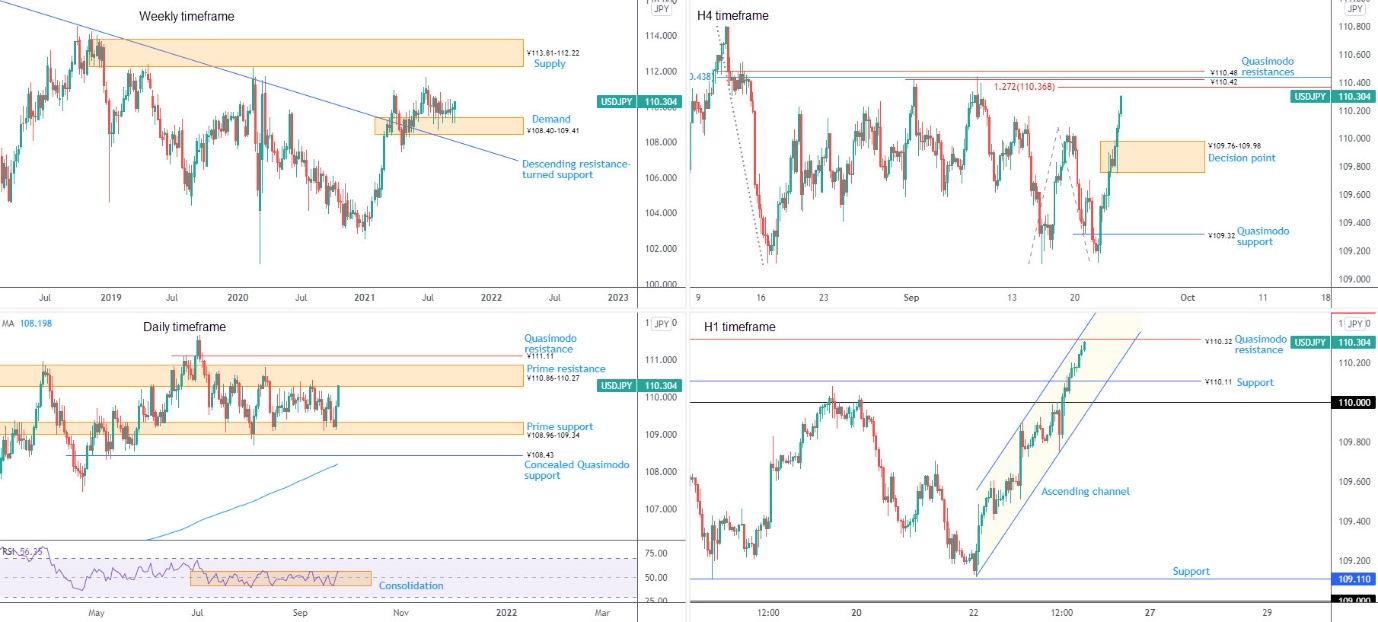This screenshot has height=622, width=1378.
Task: Click the 'Quasimodo support' label on H4 chart
Action: [x=1263, y=236]
